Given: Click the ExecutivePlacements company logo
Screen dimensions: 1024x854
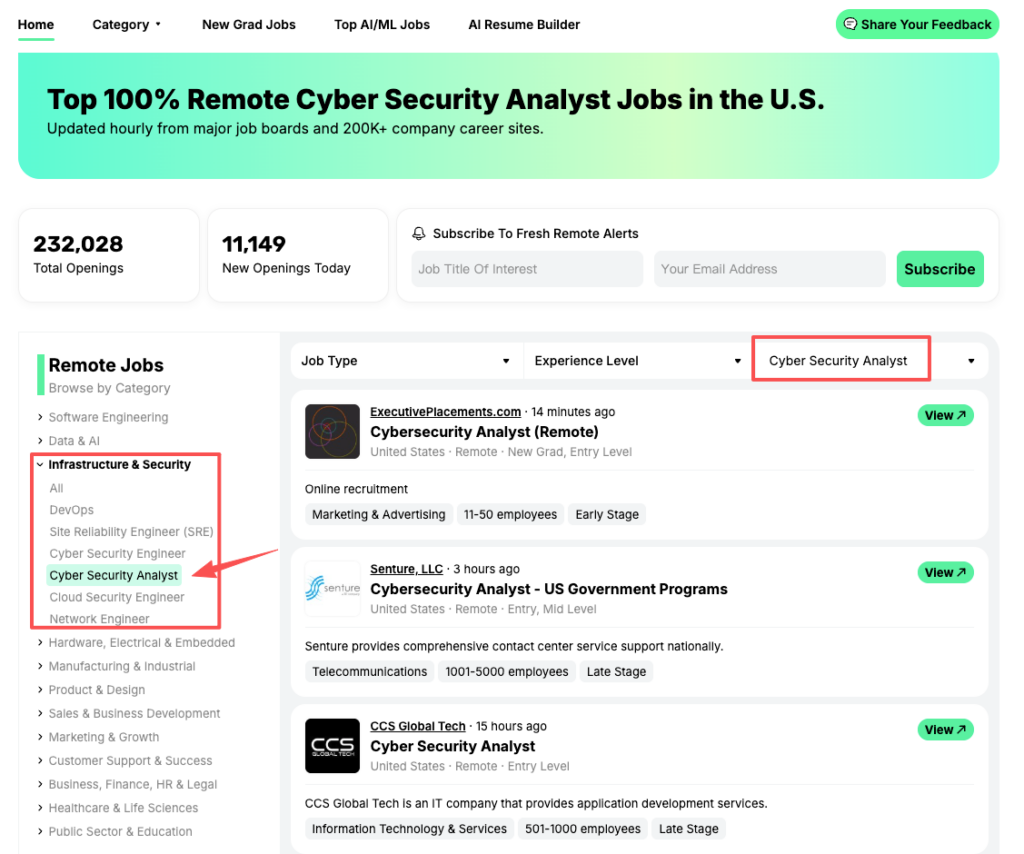Looking at the screenshot, I should tap(332, 431).
